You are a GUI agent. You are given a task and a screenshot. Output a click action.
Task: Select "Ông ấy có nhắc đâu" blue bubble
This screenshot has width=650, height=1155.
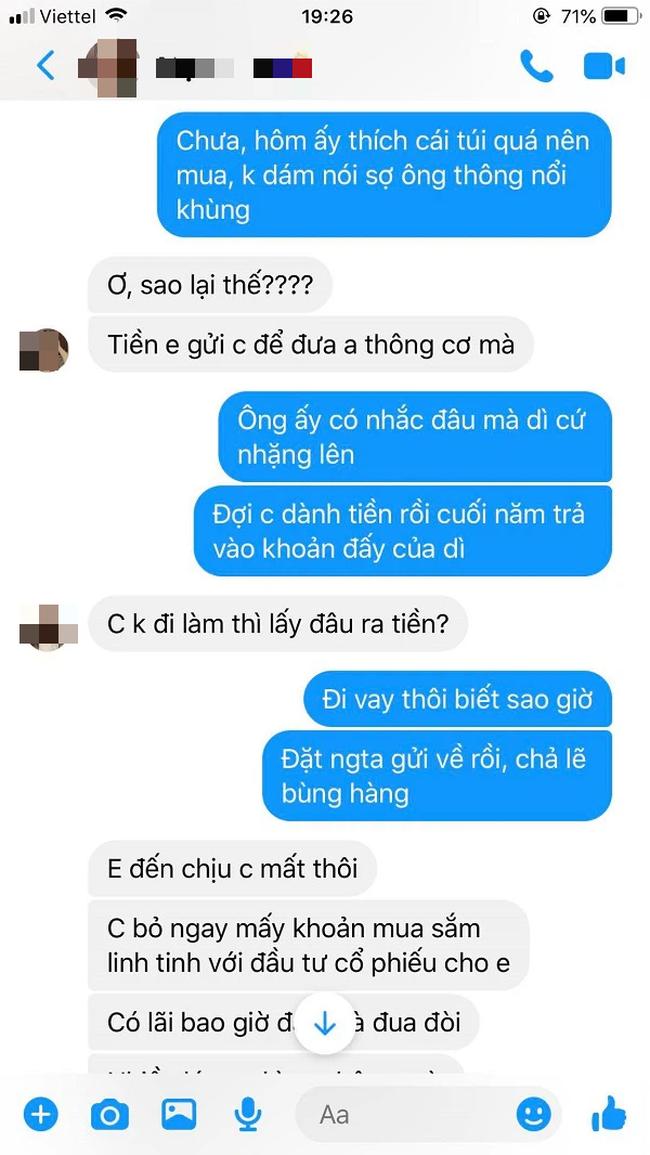coord(415,437)
